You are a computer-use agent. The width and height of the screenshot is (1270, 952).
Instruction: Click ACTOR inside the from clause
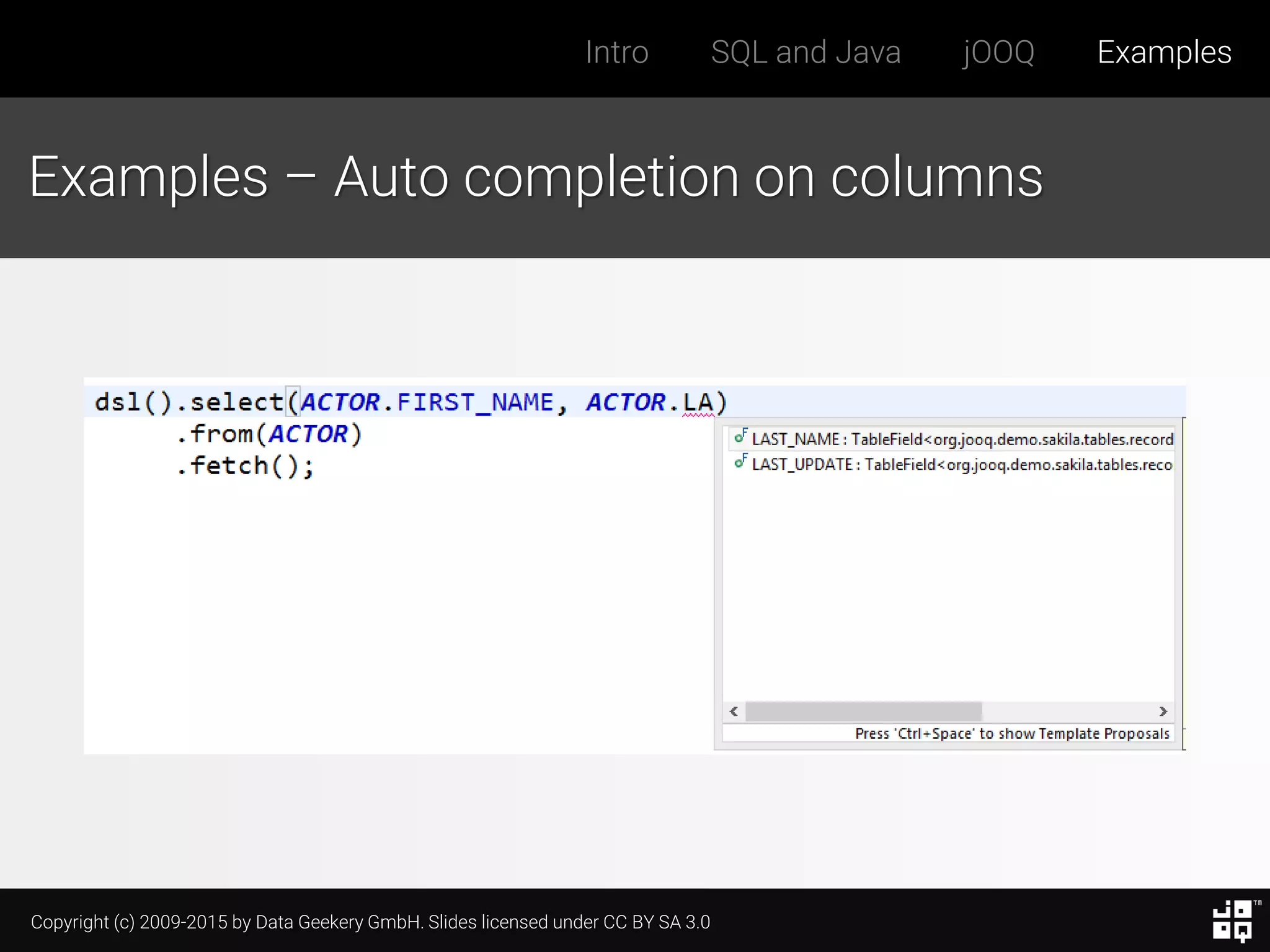pyautogui.click(x=308, y=434)
